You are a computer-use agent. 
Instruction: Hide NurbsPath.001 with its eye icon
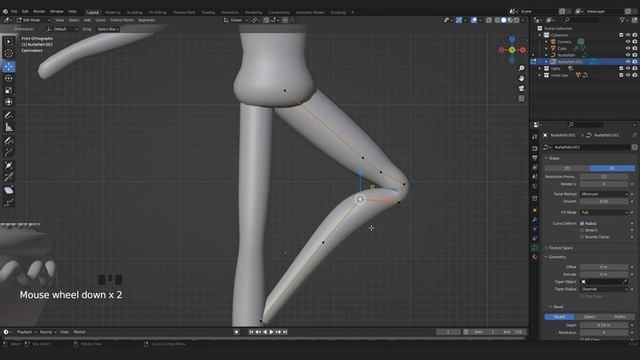[628, 62]
